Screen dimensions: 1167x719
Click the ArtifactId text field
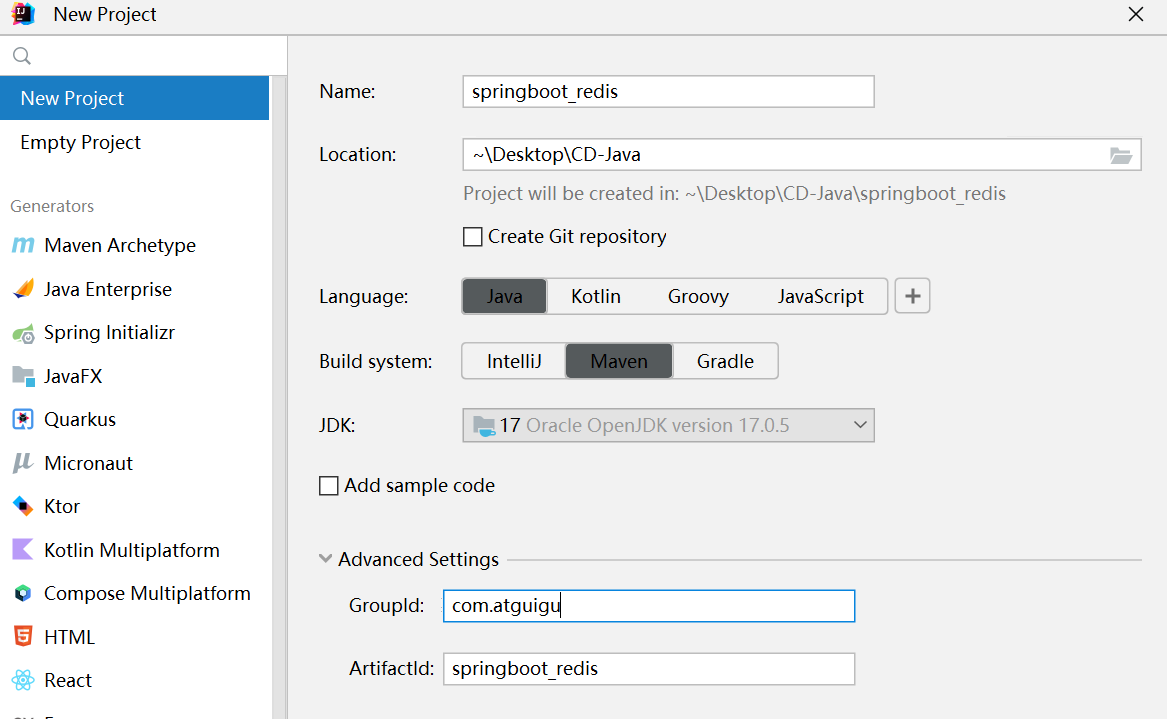pyautogui.click(x=649, y=668)
